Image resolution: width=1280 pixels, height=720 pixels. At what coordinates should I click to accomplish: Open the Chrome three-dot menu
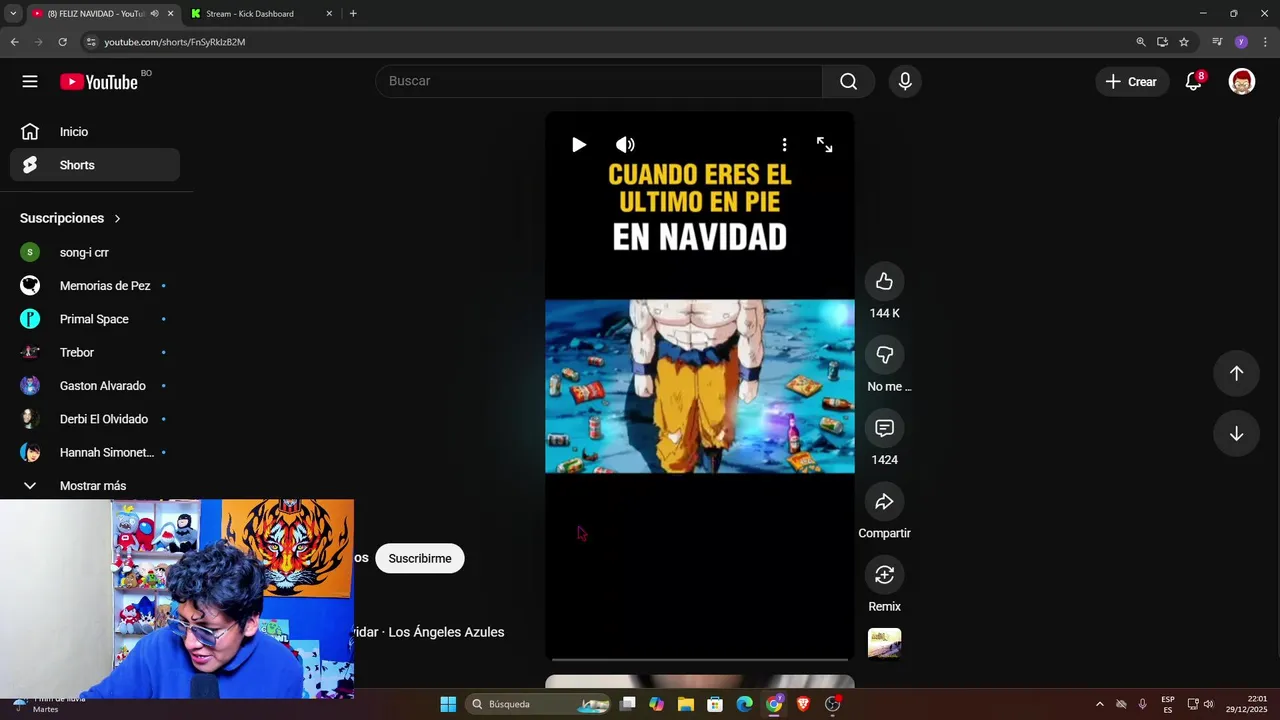[x=1266, y=42]
